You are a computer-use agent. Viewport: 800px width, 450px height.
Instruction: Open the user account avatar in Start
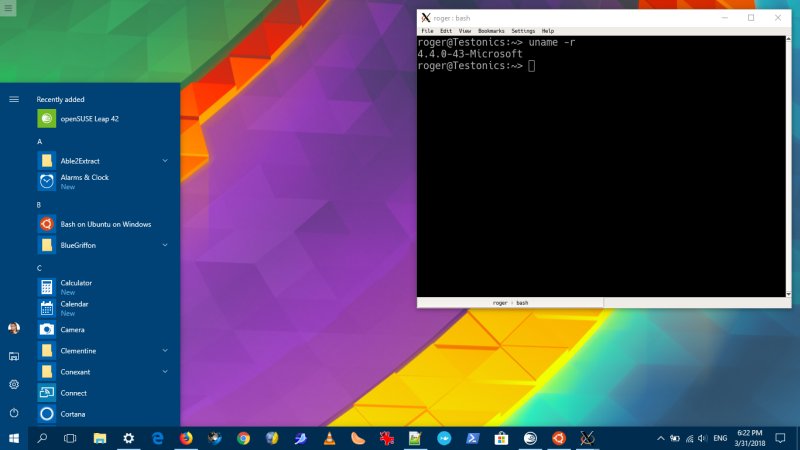14,328
